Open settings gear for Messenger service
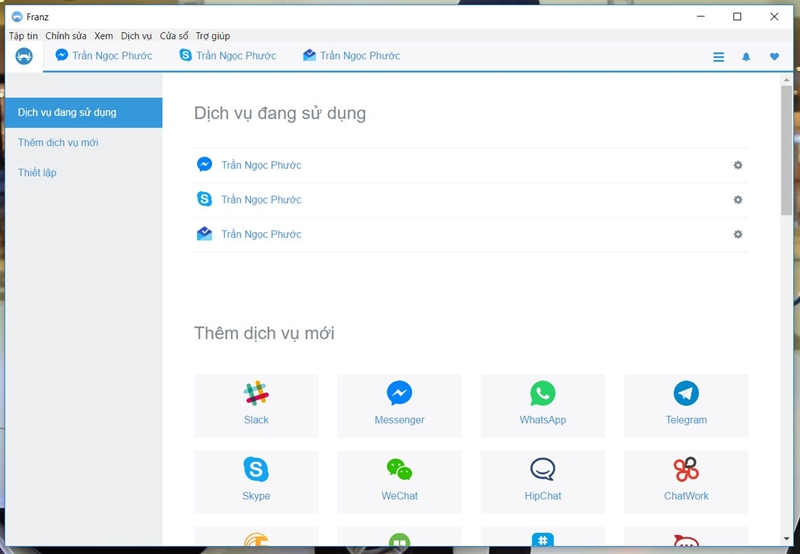The height and width of the screenshot is (554, 800). (x=738, y=165)
